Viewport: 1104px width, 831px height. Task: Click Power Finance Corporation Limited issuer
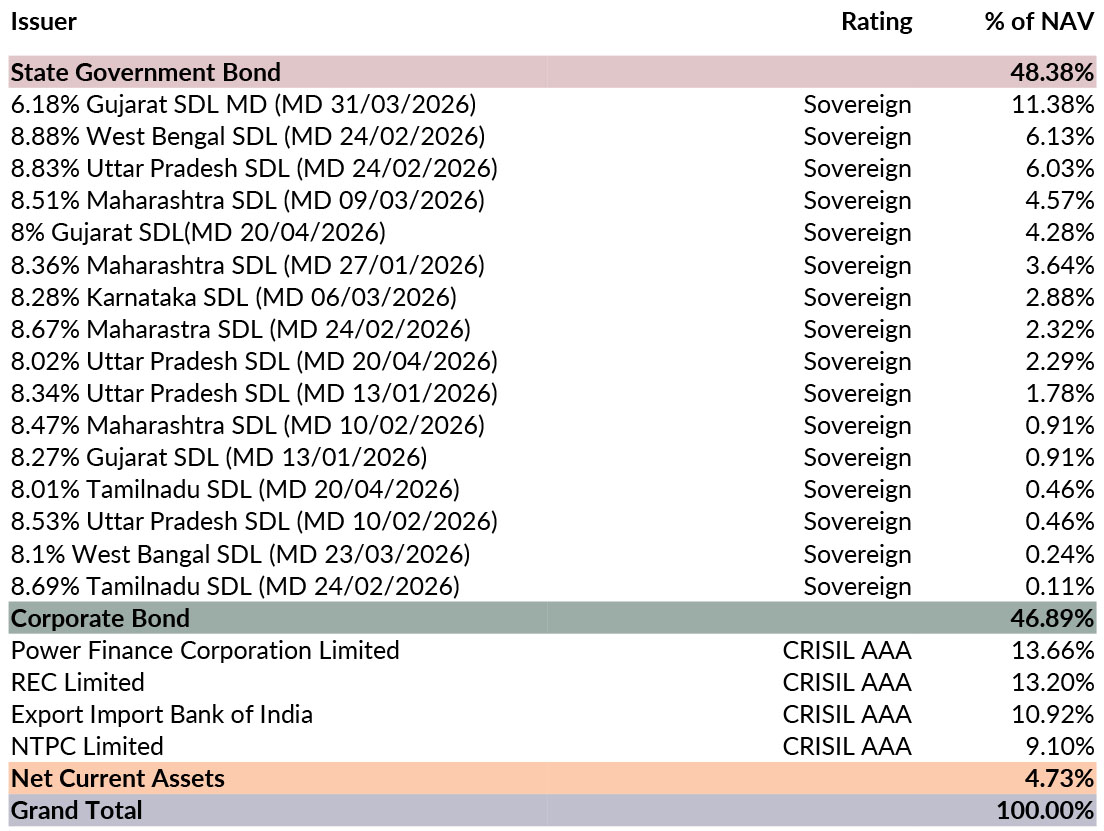205,650
